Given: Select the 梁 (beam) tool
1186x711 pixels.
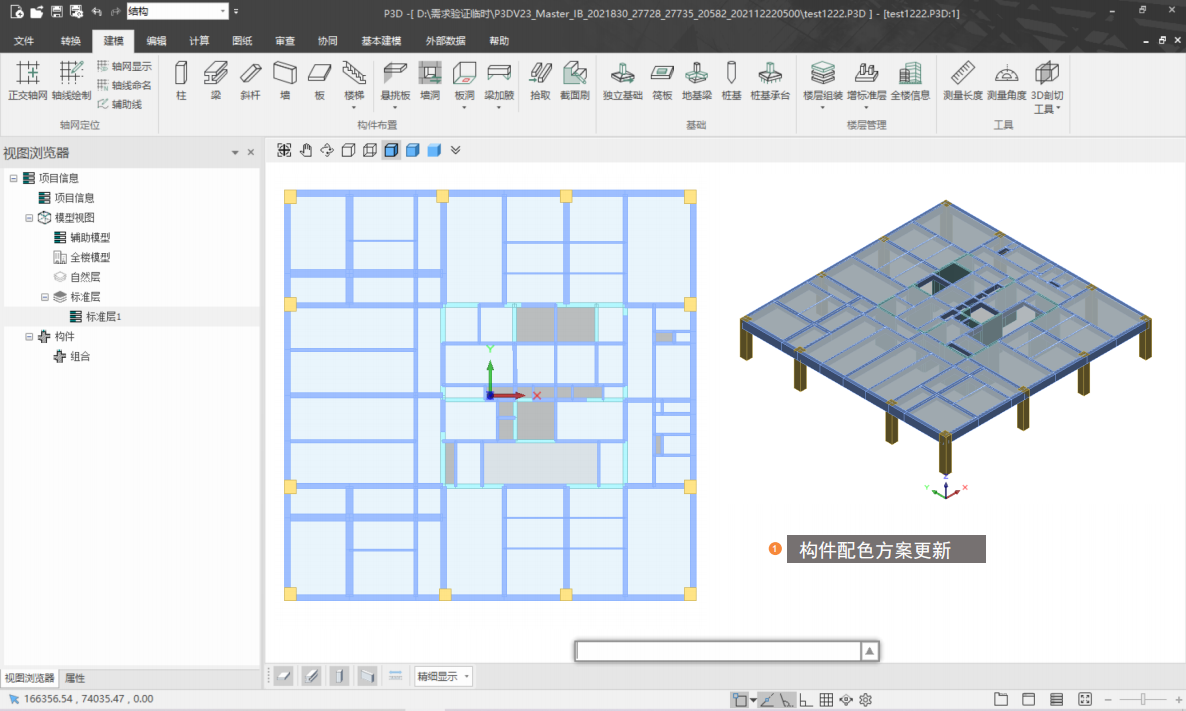Looking at the screenshot, I should click(215, 79).
